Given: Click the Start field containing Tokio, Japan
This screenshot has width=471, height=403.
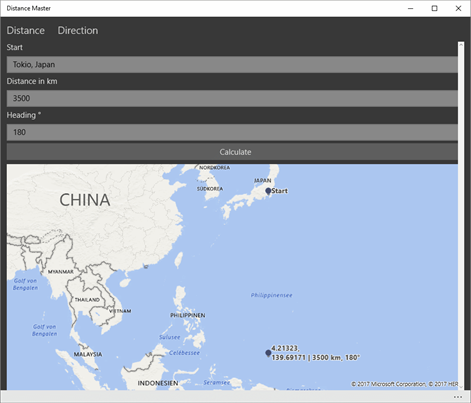Looking at the screenshot, I should [232, 64].
